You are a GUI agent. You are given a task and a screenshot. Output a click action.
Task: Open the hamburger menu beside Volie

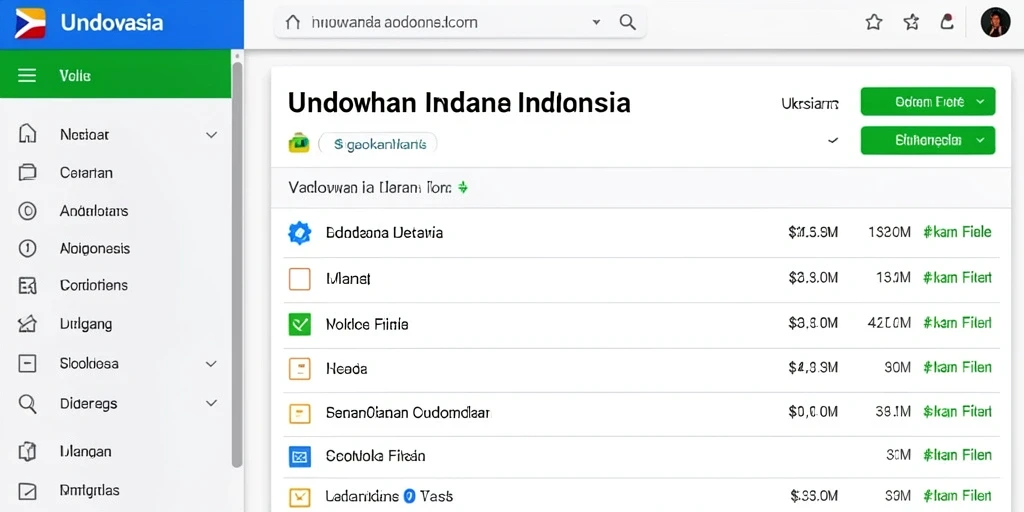click(27, 76)
